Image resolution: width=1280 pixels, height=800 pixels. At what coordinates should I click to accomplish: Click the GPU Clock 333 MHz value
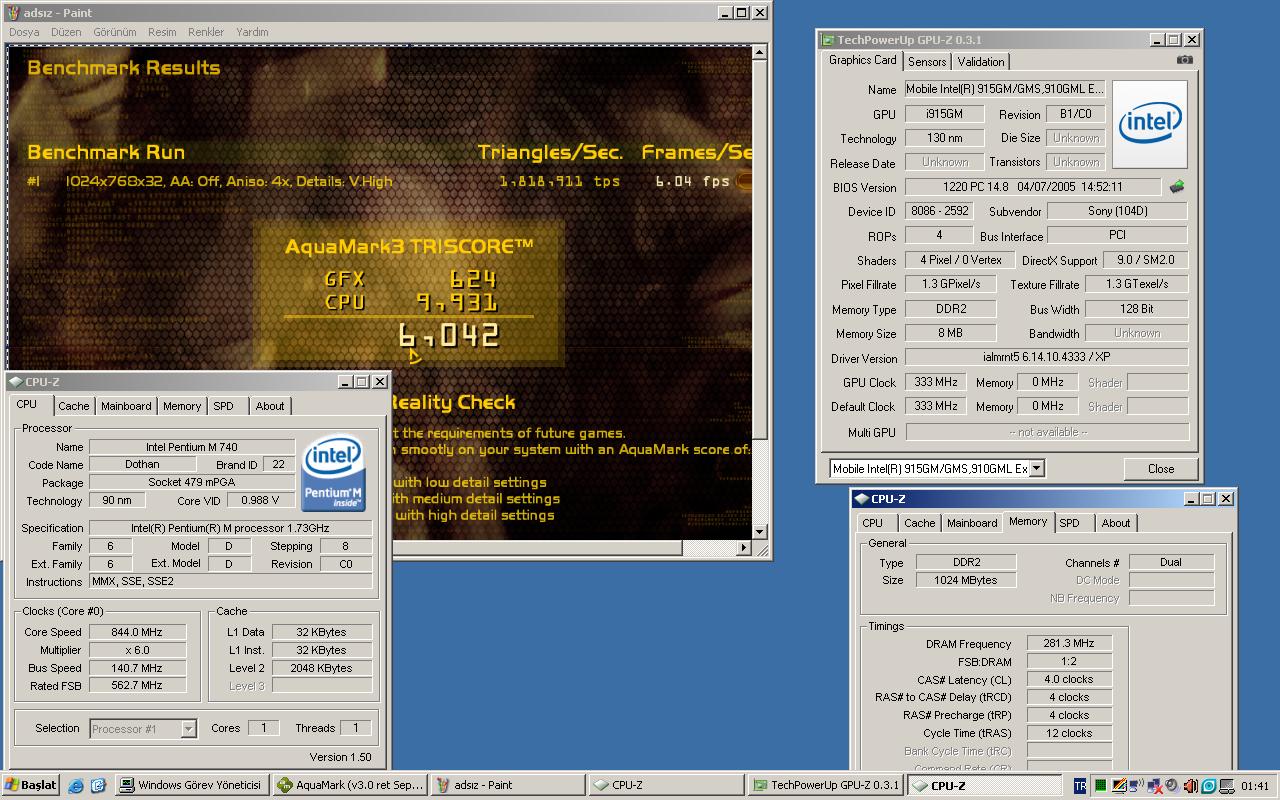[937, 382]
